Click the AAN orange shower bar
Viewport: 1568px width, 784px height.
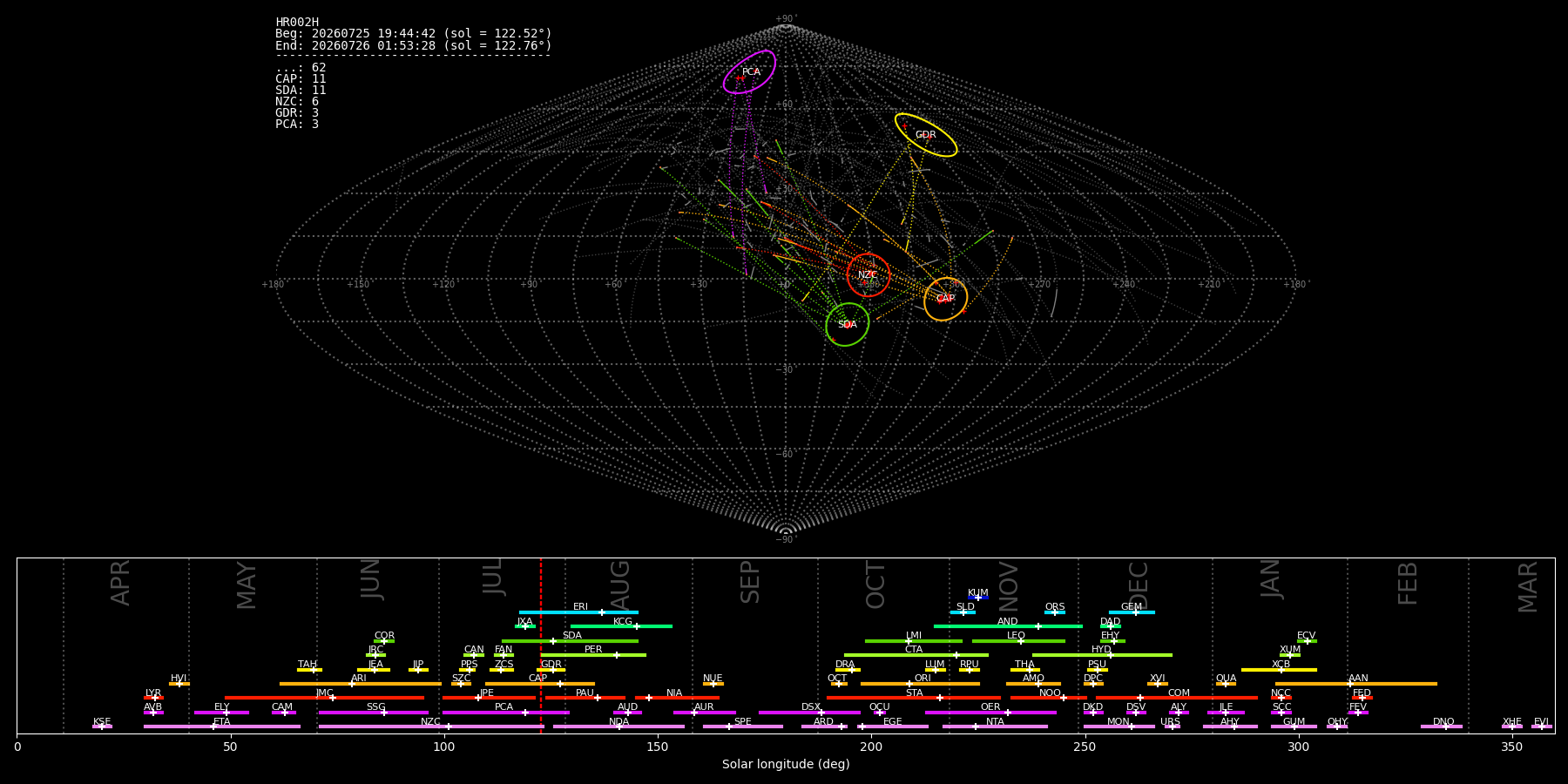coord(1356,684)
